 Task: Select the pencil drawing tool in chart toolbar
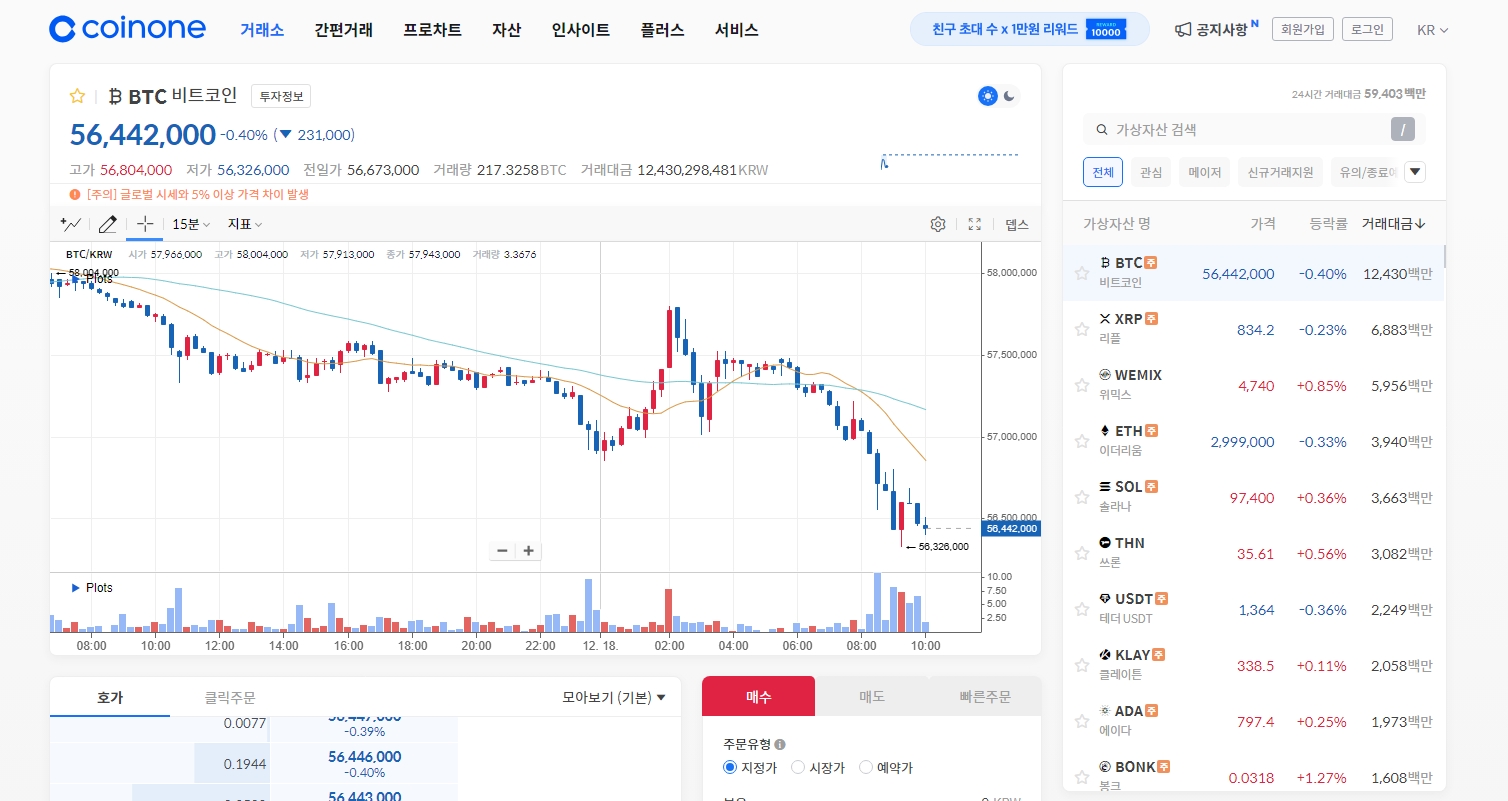click(107, 224)
